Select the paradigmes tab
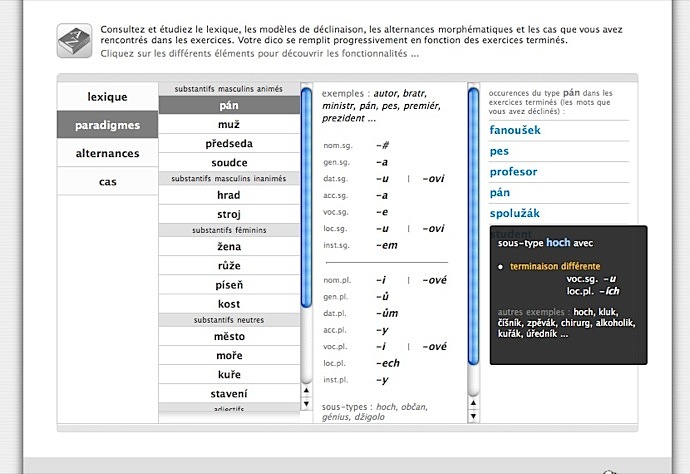The image size is (690, 474). point(107,125)
